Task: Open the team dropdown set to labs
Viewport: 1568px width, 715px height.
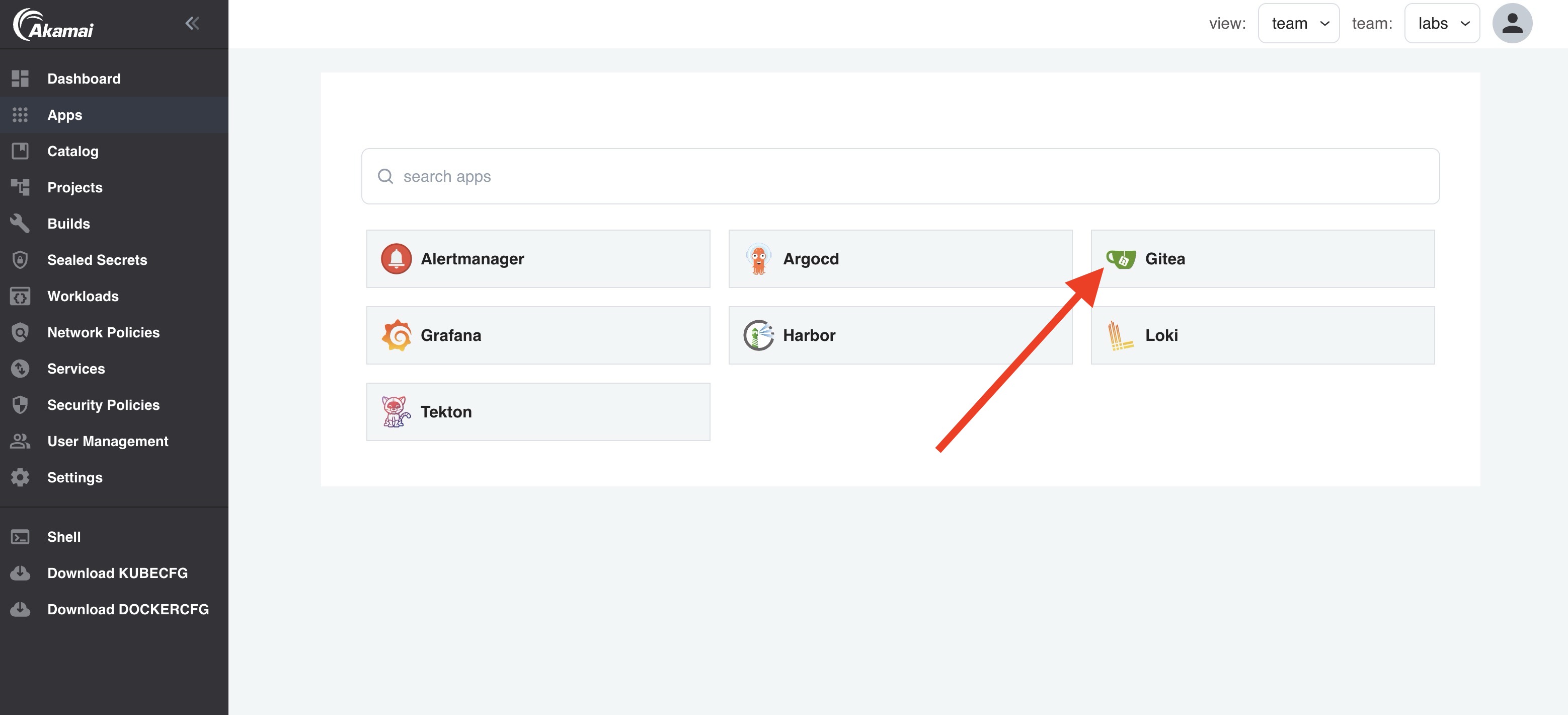Action: tap(1442, 23)
